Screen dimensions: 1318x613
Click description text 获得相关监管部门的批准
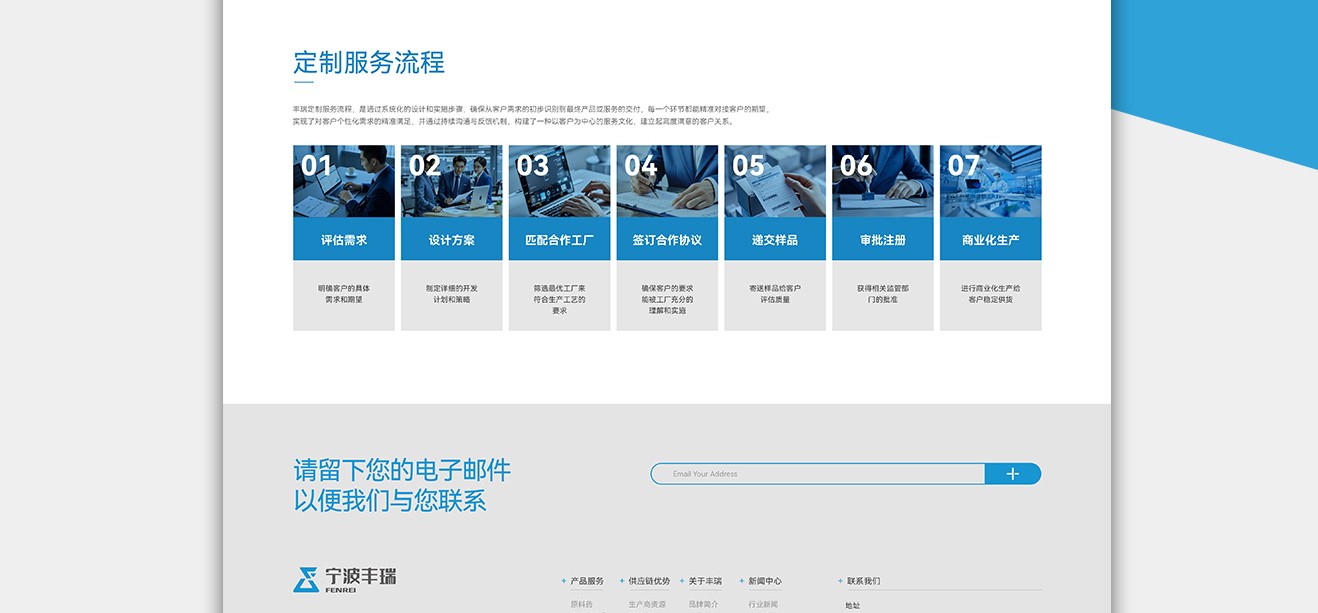coord(883,294)
